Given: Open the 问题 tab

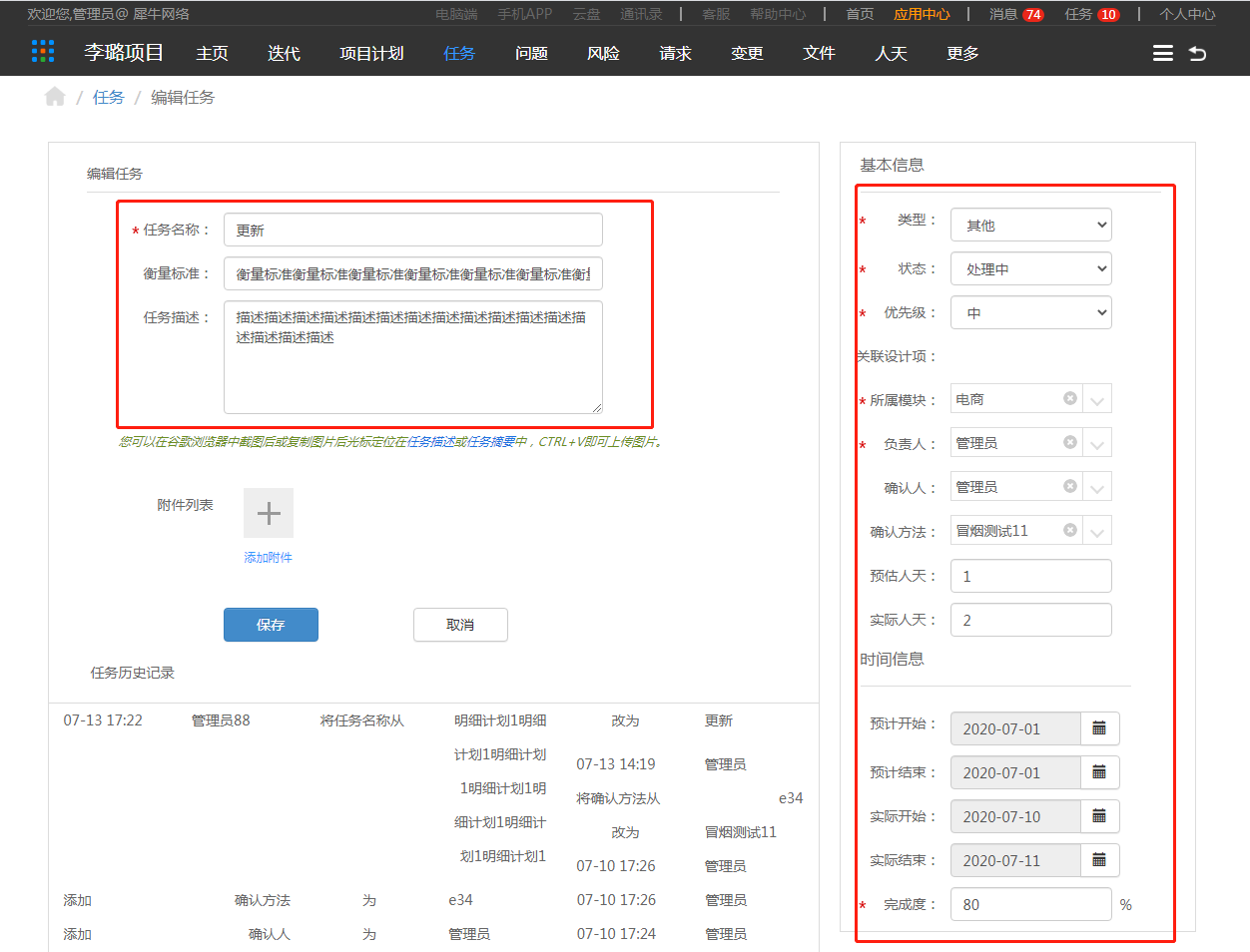Looking at the screenshot, I should pyautogui.click(x=531, y=53).
